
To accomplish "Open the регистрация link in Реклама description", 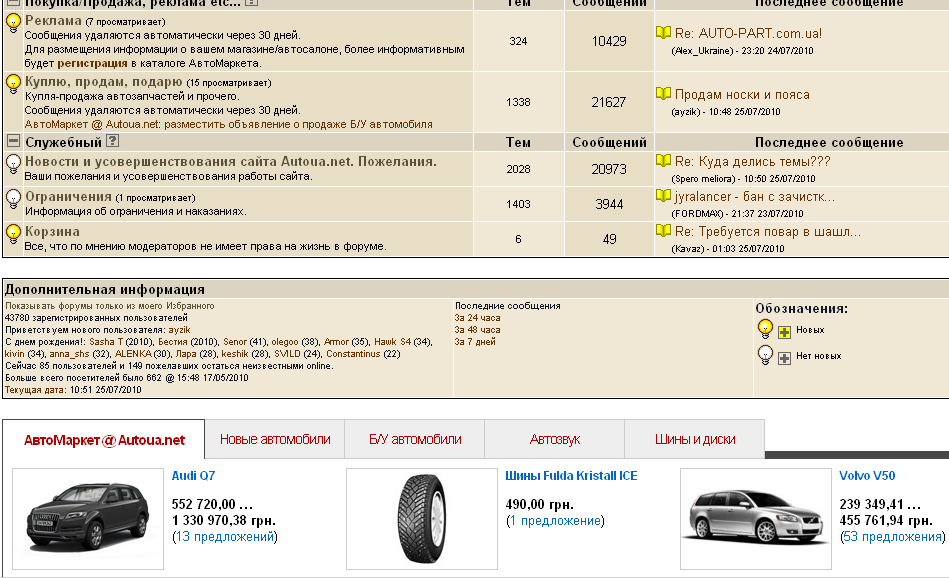I will [98, 63].
